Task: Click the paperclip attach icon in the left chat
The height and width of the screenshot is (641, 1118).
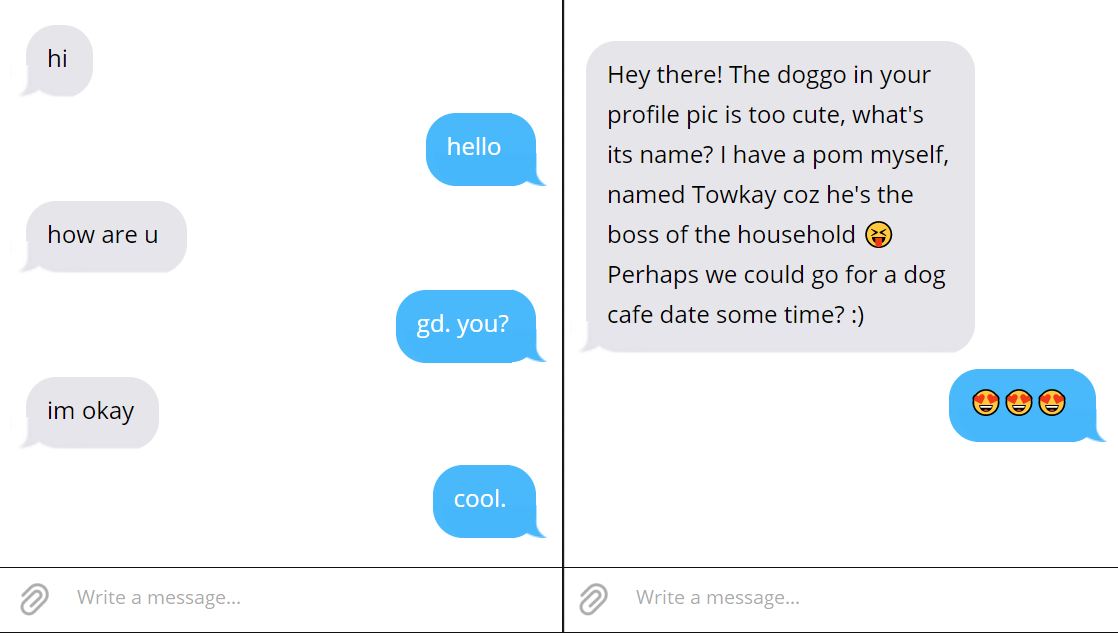Action: click(34, 599)
